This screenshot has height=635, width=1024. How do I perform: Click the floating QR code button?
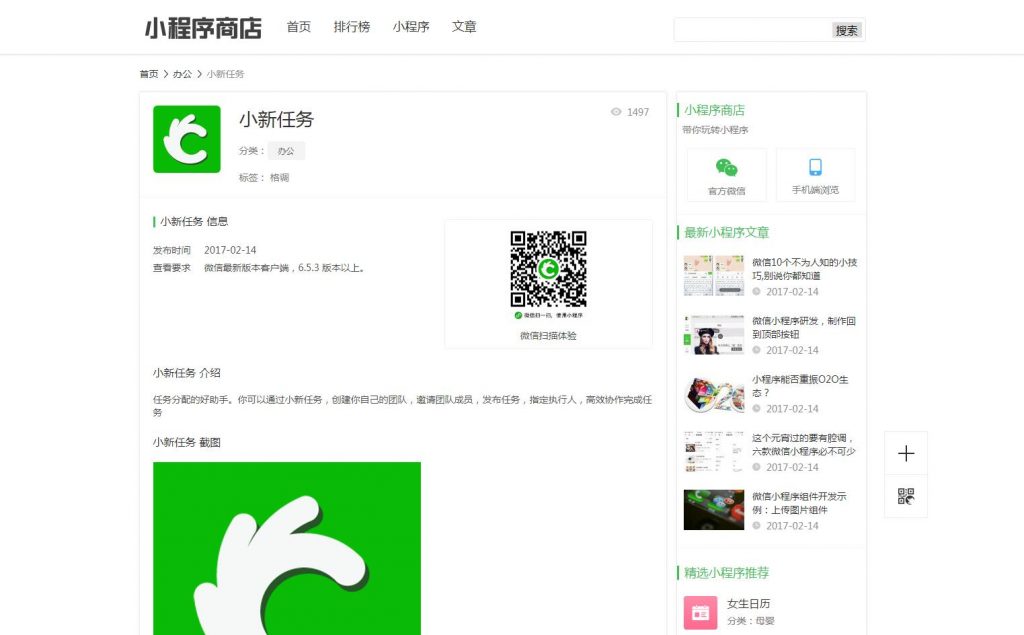pyautogui.click(x=906, y=497)
